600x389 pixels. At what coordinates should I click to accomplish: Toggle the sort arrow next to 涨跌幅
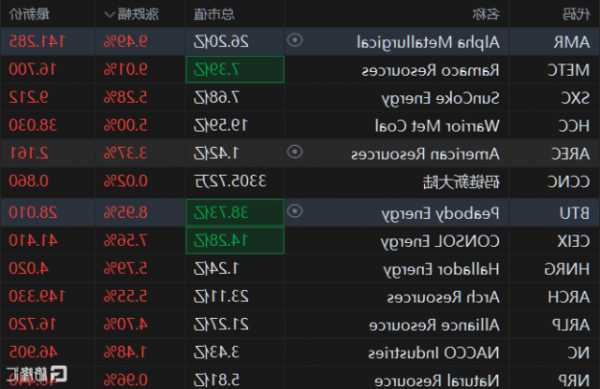(x=109, y=15)
